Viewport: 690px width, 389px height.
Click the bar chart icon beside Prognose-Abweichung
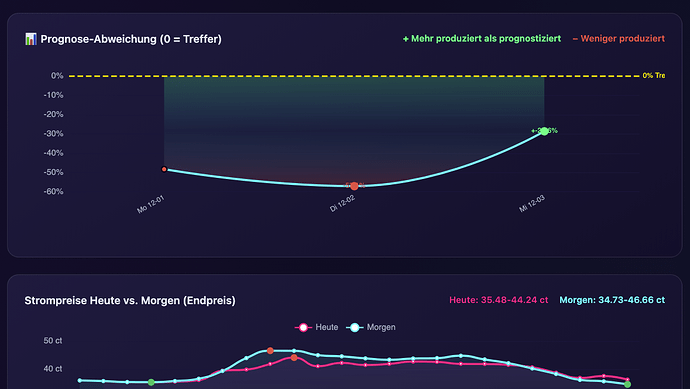30,39
